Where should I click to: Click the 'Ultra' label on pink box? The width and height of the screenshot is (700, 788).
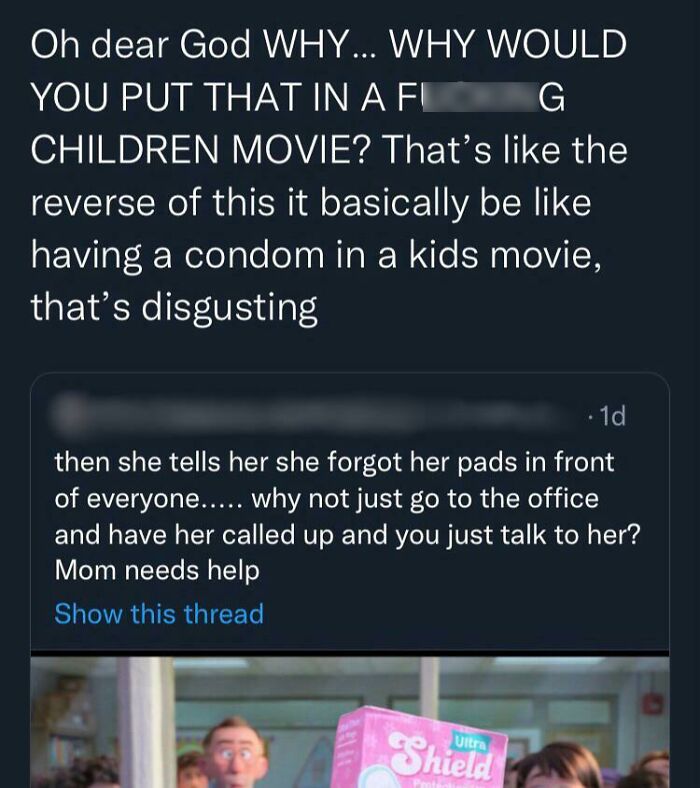tap(471, 742)
